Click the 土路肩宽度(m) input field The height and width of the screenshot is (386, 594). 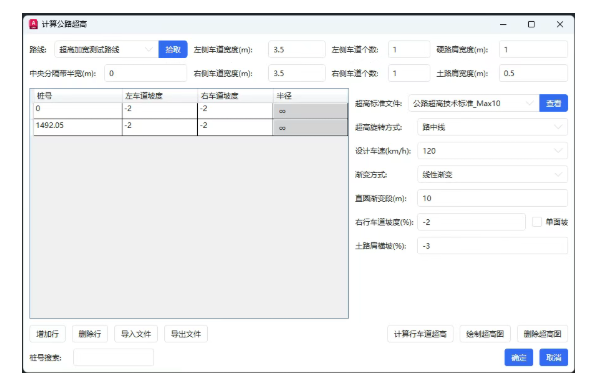[533, 73]
